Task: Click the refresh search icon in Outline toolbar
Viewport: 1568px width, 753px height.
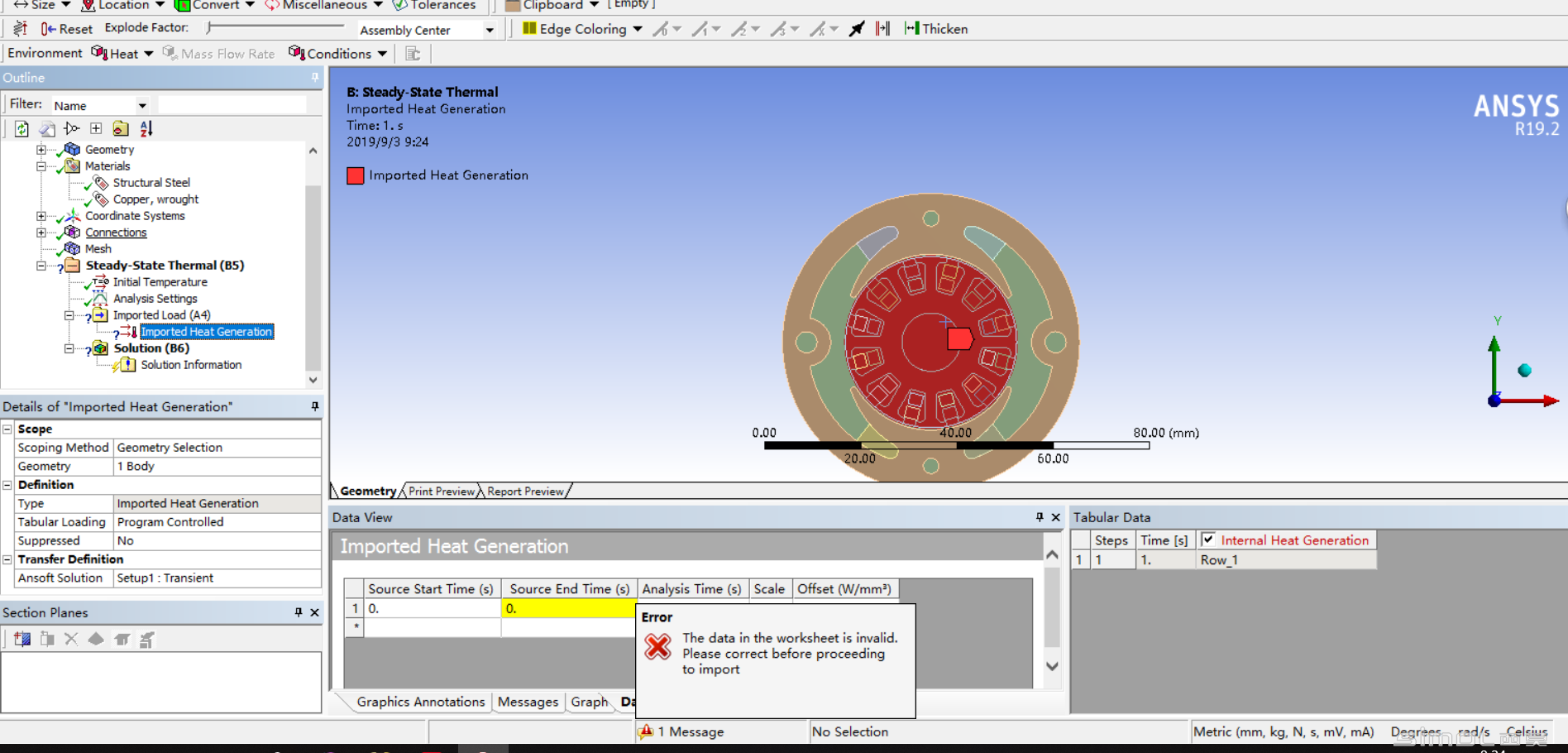Action: tap(22, 128)
